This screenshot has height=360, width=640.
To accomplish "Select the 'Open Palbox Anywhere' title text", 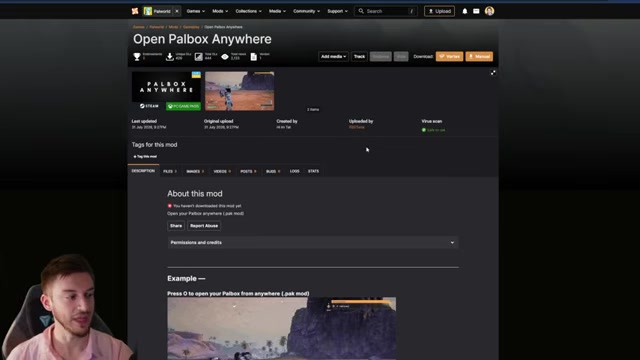I will coord(202,39).
